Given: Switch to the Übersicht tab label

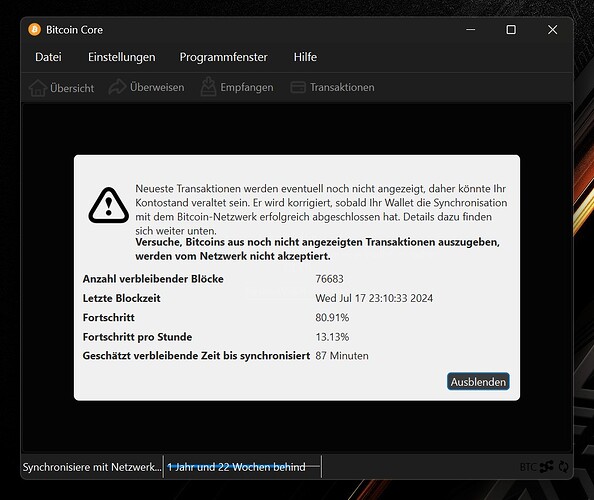Looking at the screenshot, I should point(72,88).
